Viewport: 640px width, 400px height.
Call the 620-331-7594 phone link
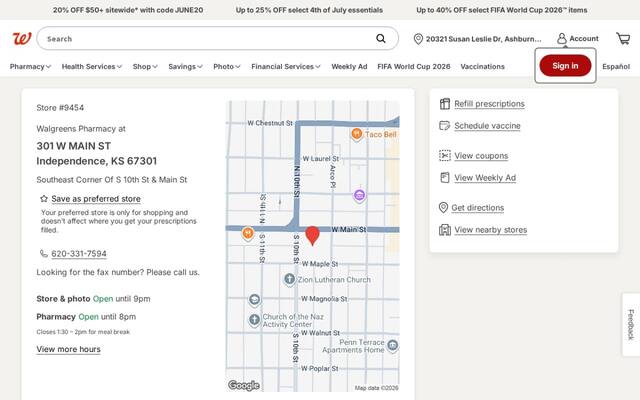point(79,253)
